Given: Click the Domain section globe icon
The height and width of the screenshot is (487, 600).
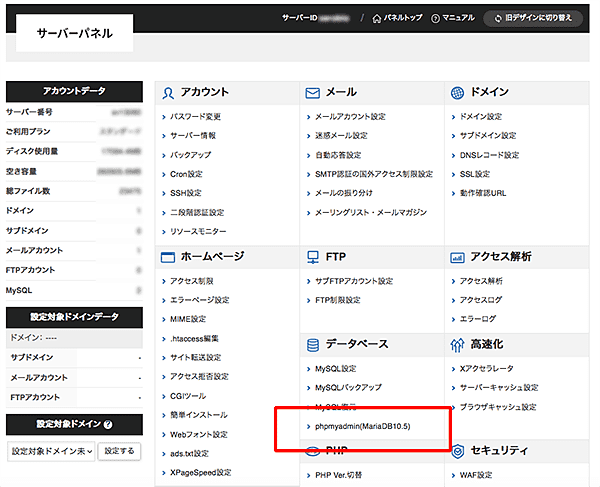Looking at the screenshot, I should pyautogui.click(x=457, y=93).
